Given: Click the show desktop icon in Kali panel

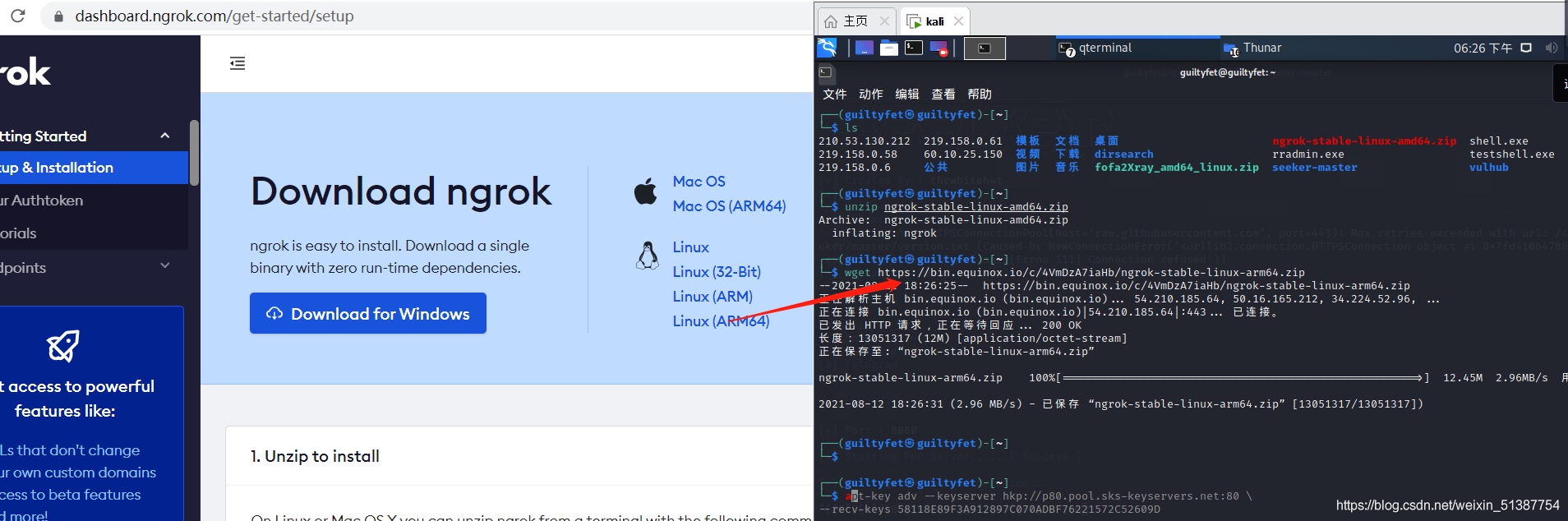Looking at the screenshot, I should (x=864, y=48).
